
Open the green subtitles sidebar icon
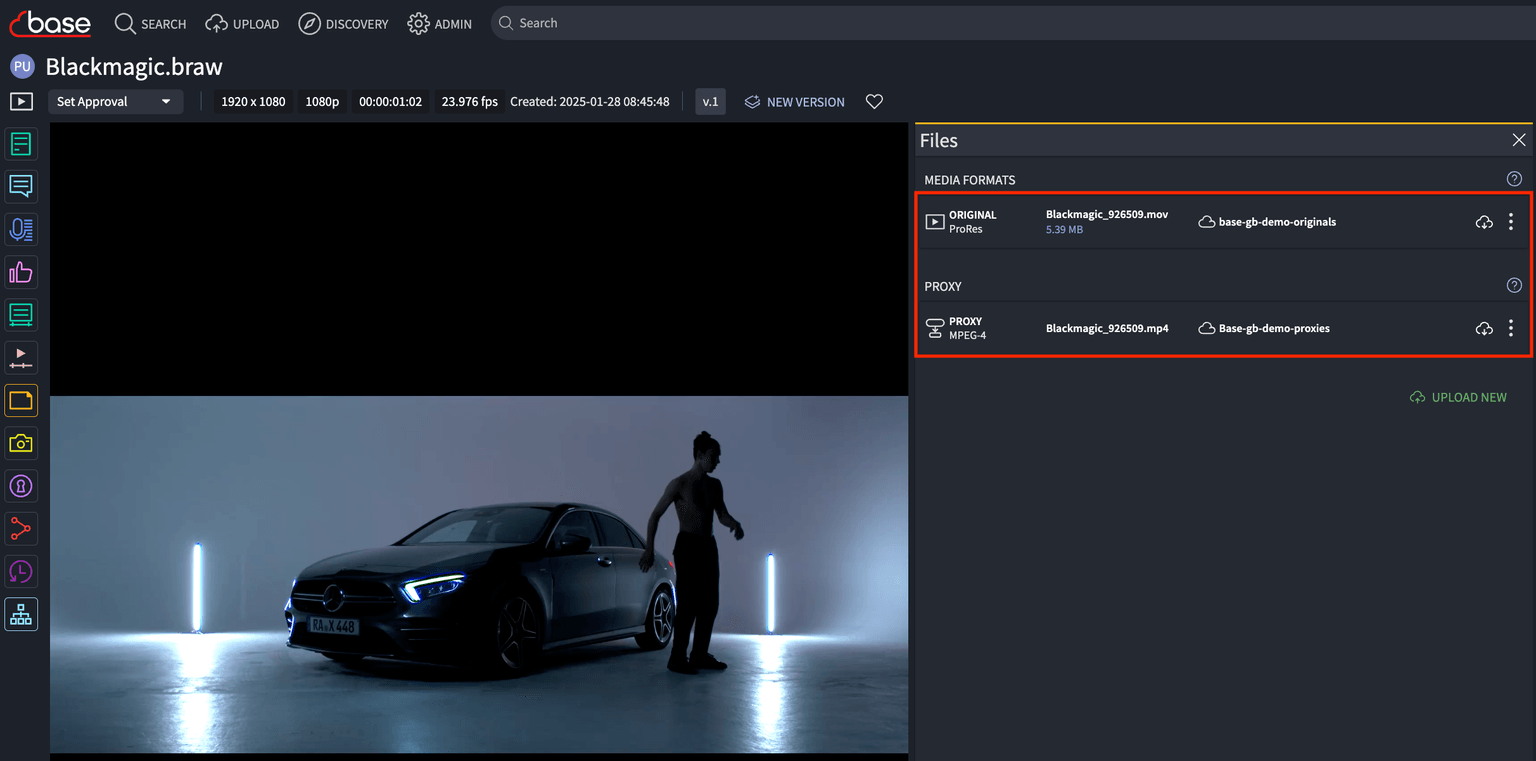pos(21,315)
